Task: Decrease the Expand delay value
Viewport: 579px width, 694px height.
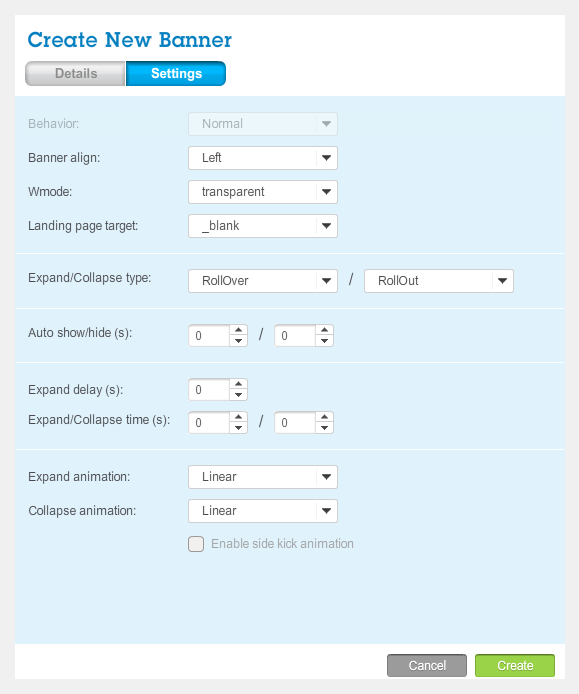Action: coord(238,395)
